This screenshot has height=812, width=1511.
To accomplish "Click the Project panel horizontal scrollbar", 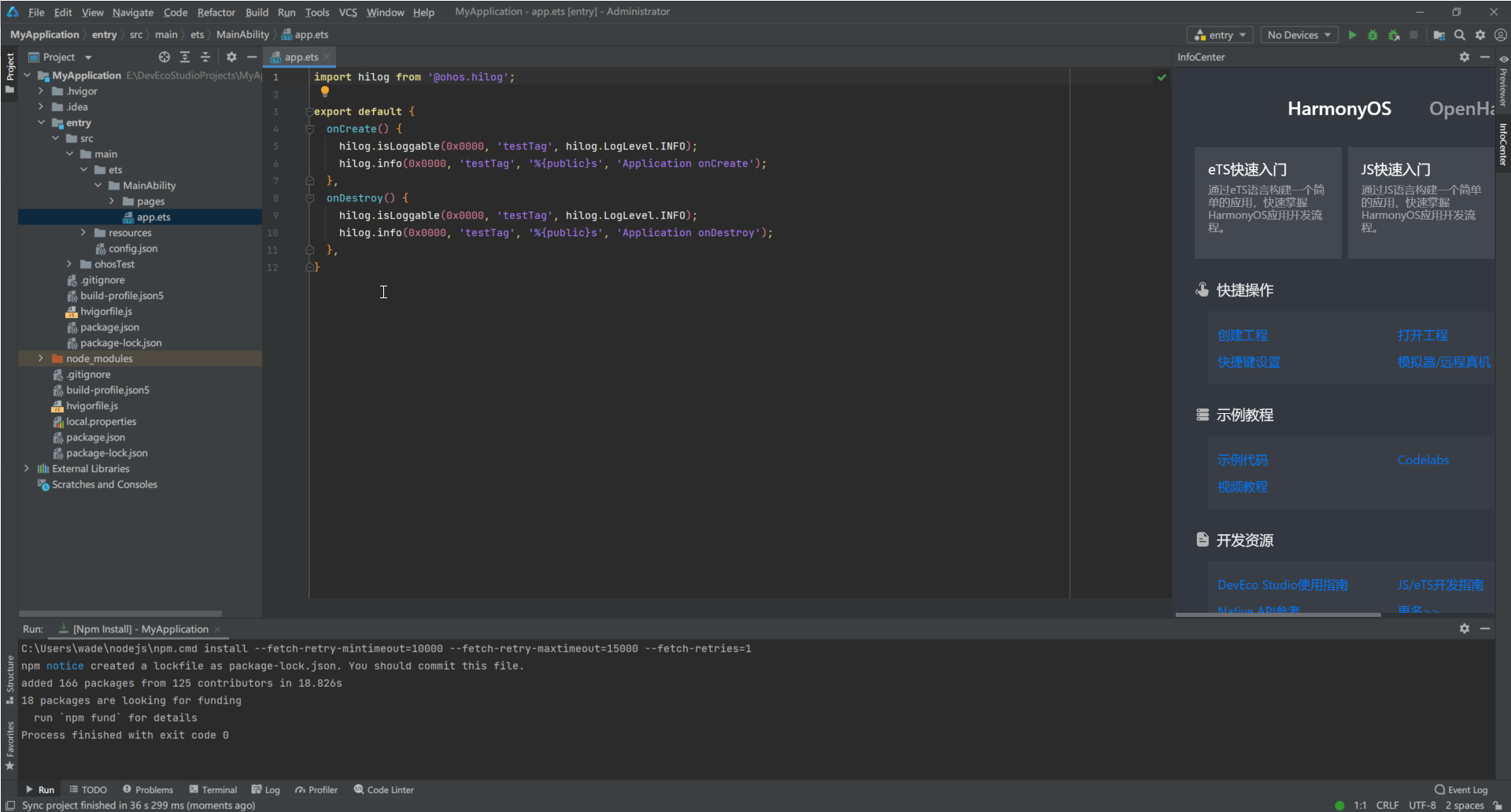I will [120, 614].
